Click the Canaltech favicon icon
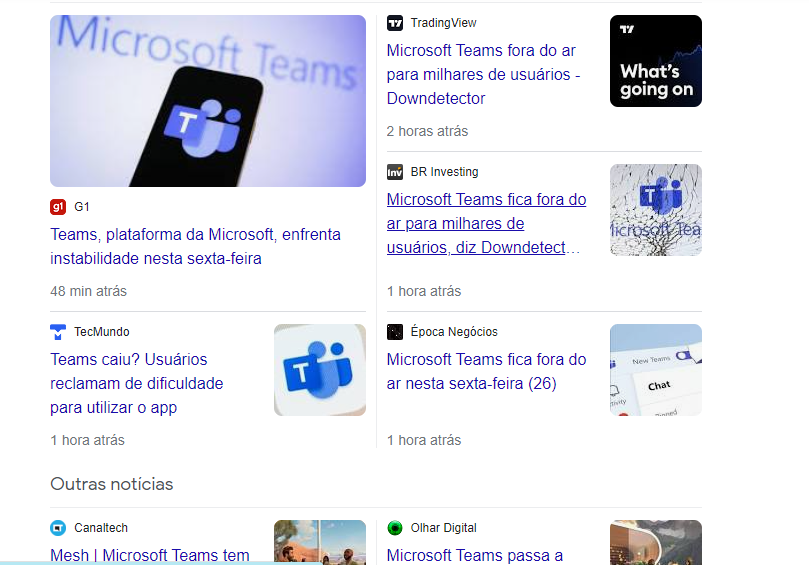 pyautogui.click(x=58, y=528)
